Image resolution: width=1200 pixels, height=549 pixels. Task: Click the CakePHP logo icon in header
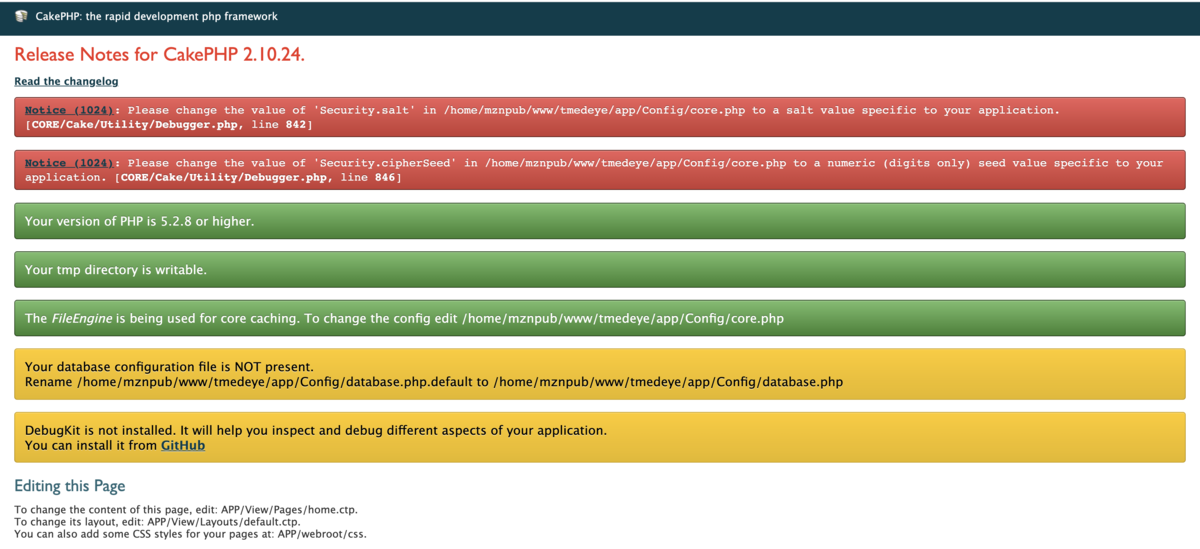point(21,17)
